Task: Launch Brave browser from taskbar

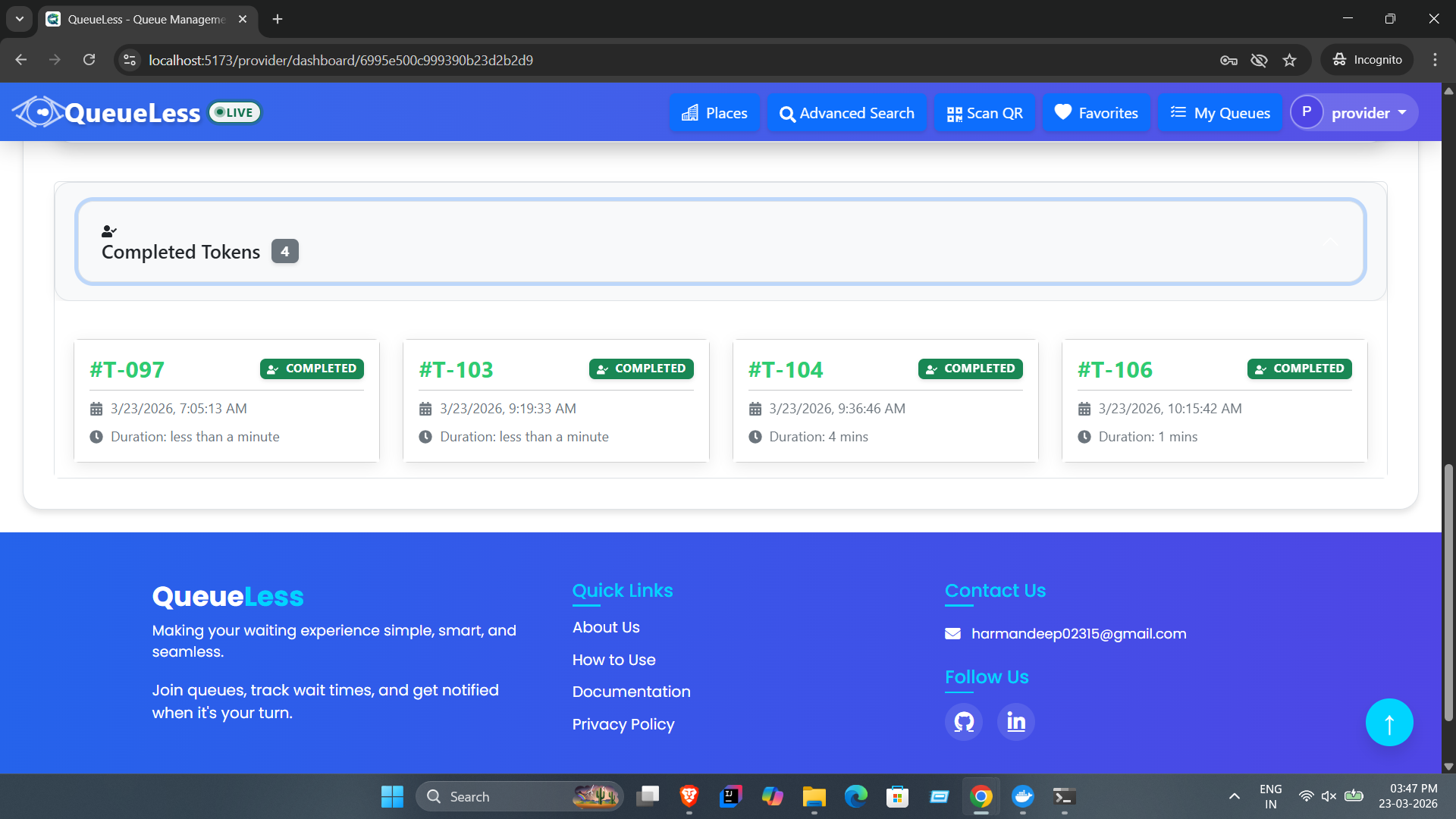Action: (x=689, y=796)
